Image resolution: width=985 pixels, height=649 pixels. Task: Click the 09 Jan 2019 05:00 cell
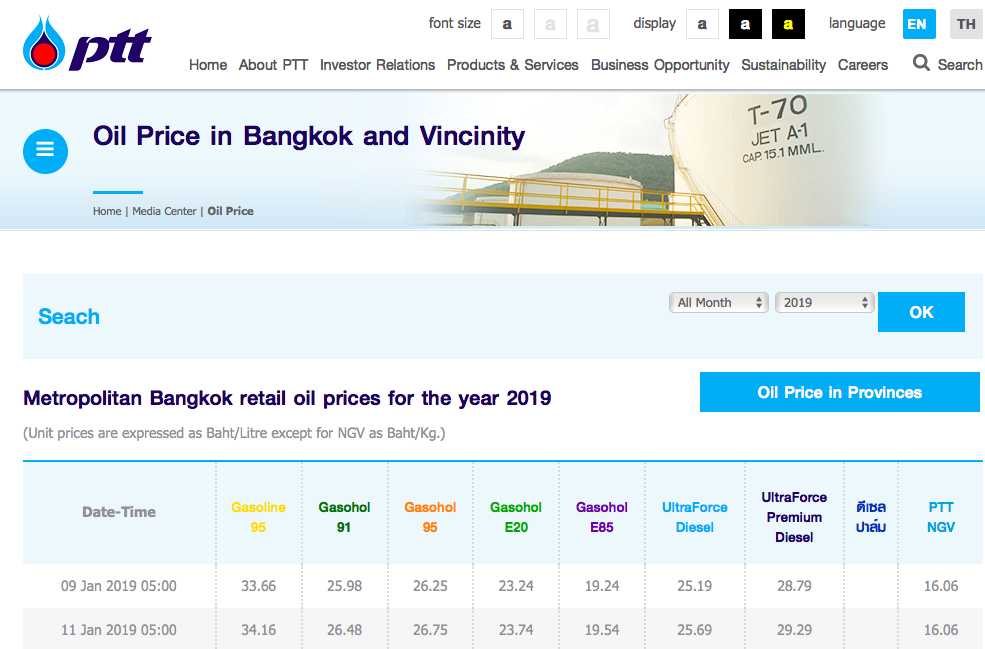coord(119,586)
